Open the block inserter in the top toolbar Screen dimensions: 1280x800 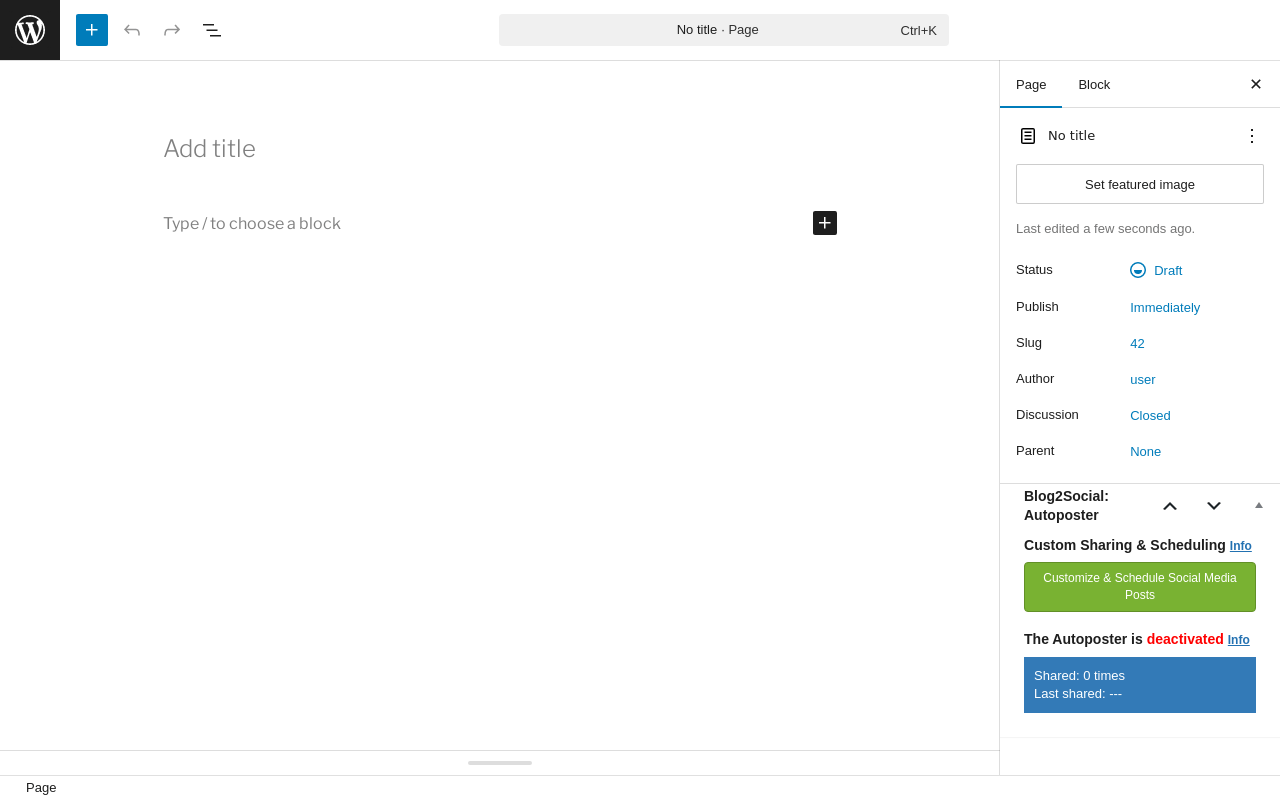92,30
